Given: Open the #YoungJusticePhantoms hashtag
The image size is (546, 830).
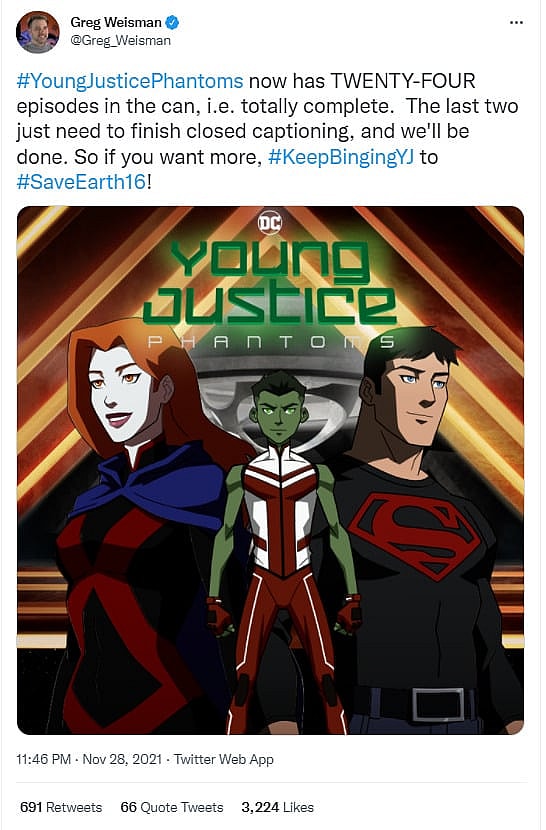Looking at the screenshot, I should click(130, 81).
